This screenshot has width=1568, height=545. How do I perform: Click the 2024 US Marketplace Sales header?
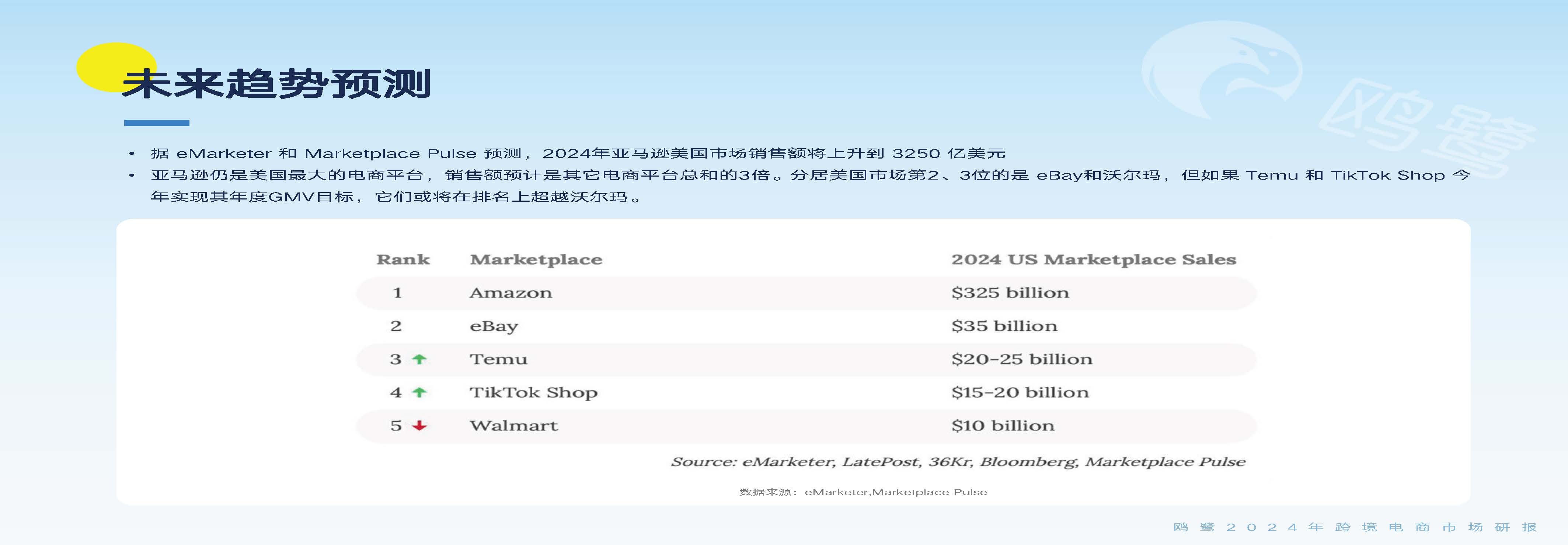pyautogui.click(x=1094, y=260)
